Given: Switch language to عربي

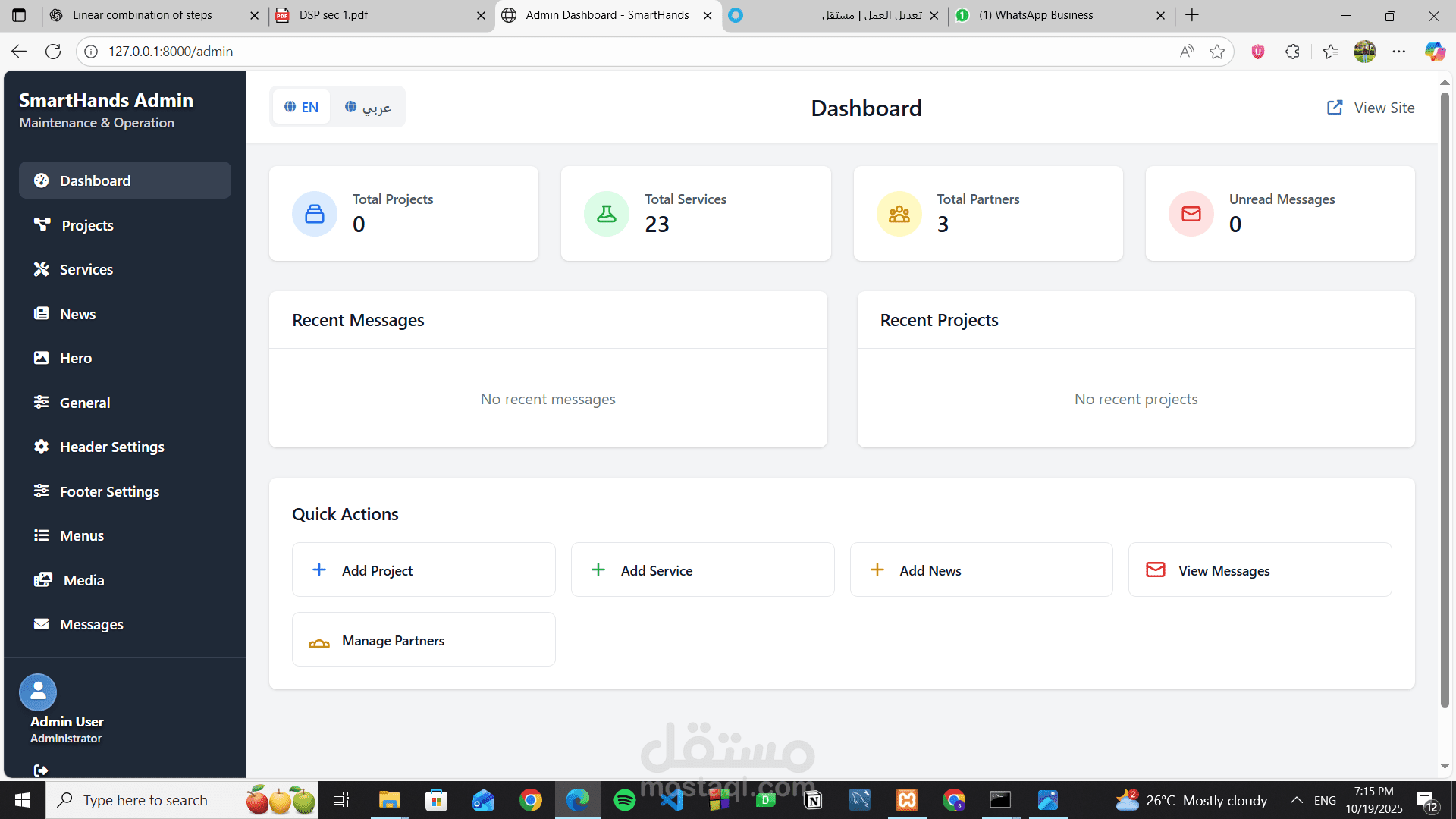Looking at the screenshot, I should coord(368,107).
